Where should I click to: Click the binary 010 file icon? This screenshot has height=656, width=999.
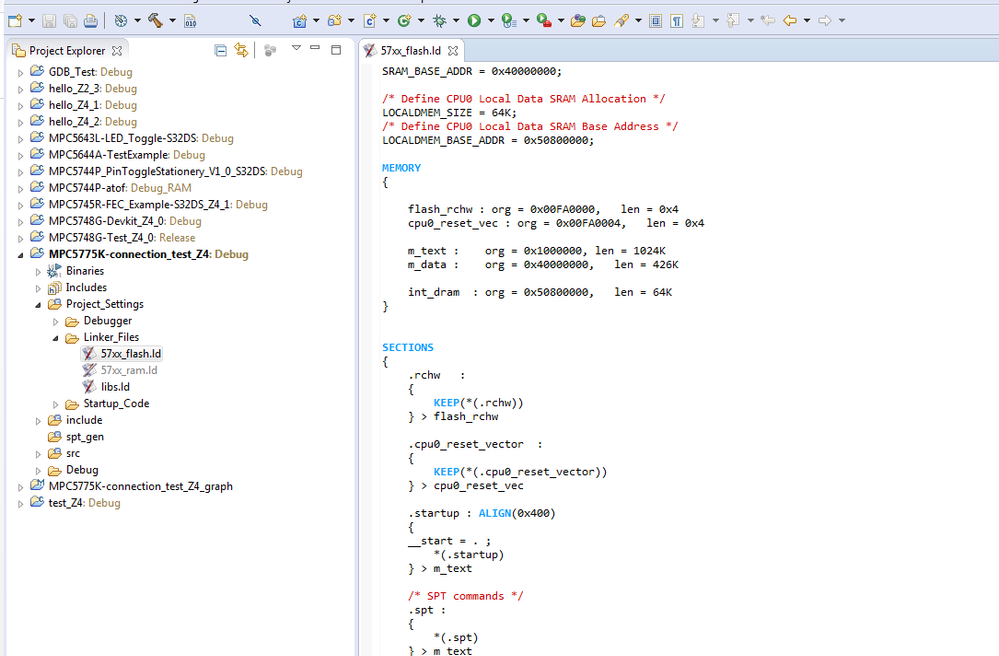click(190, 21)
